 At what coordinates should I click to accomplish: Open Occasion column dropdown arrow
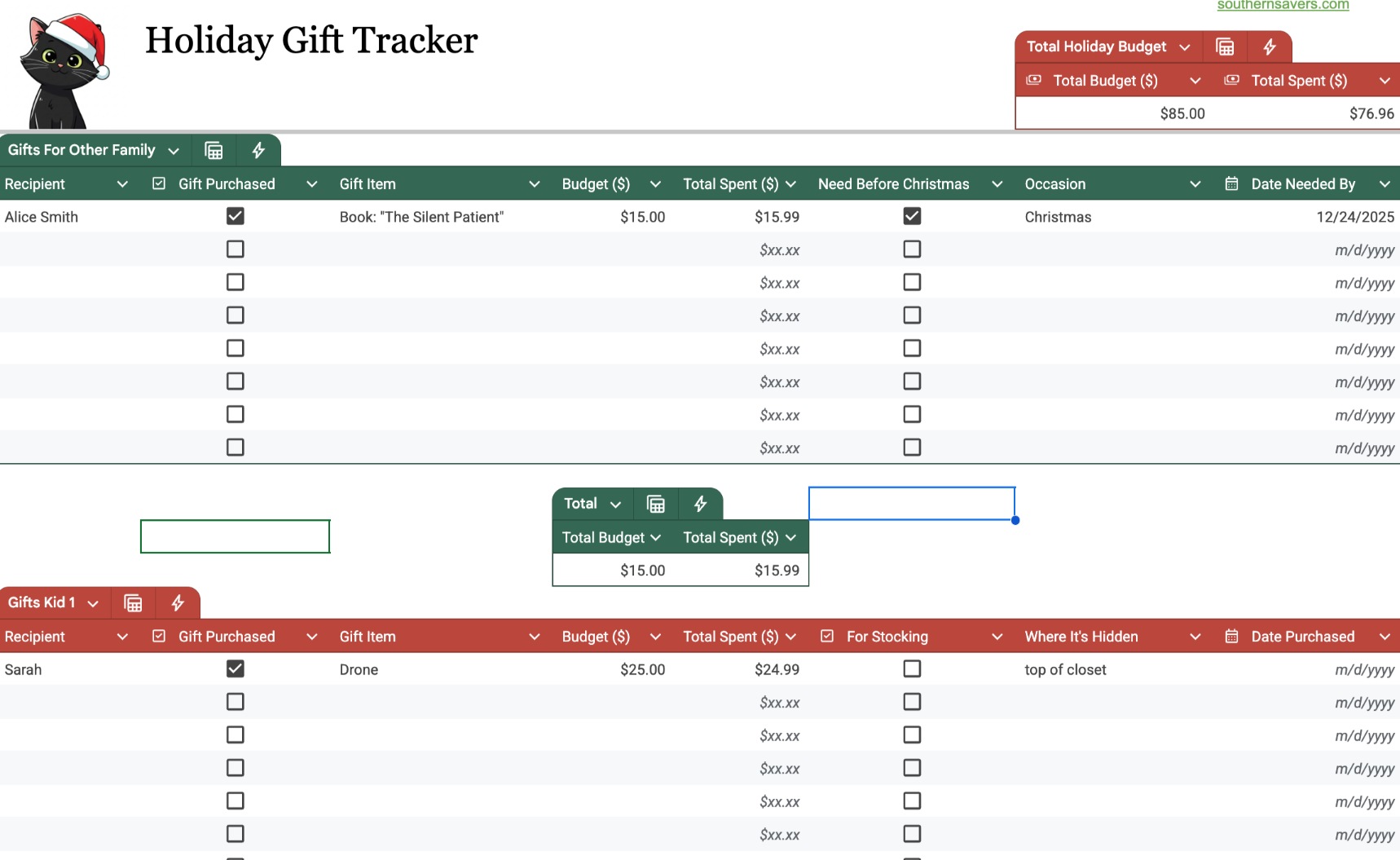tap(1195, 184)
